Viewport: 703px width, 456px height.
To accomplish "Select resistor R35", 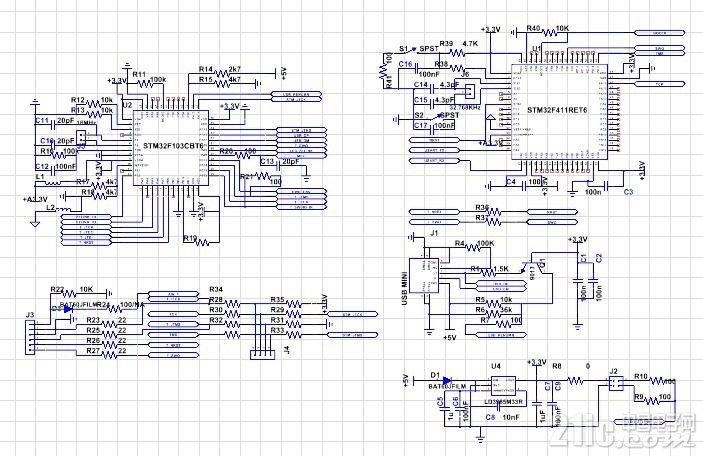I will [x=293, y=304].
